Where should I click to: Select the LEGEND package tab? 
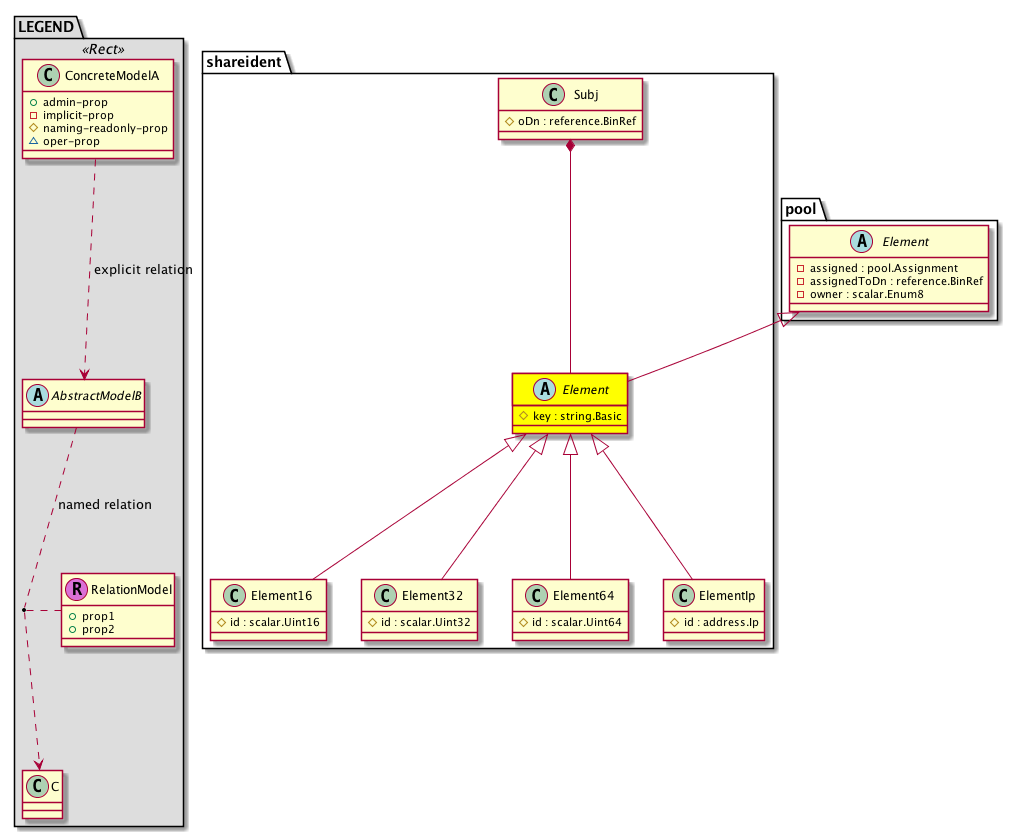point(45,27)
